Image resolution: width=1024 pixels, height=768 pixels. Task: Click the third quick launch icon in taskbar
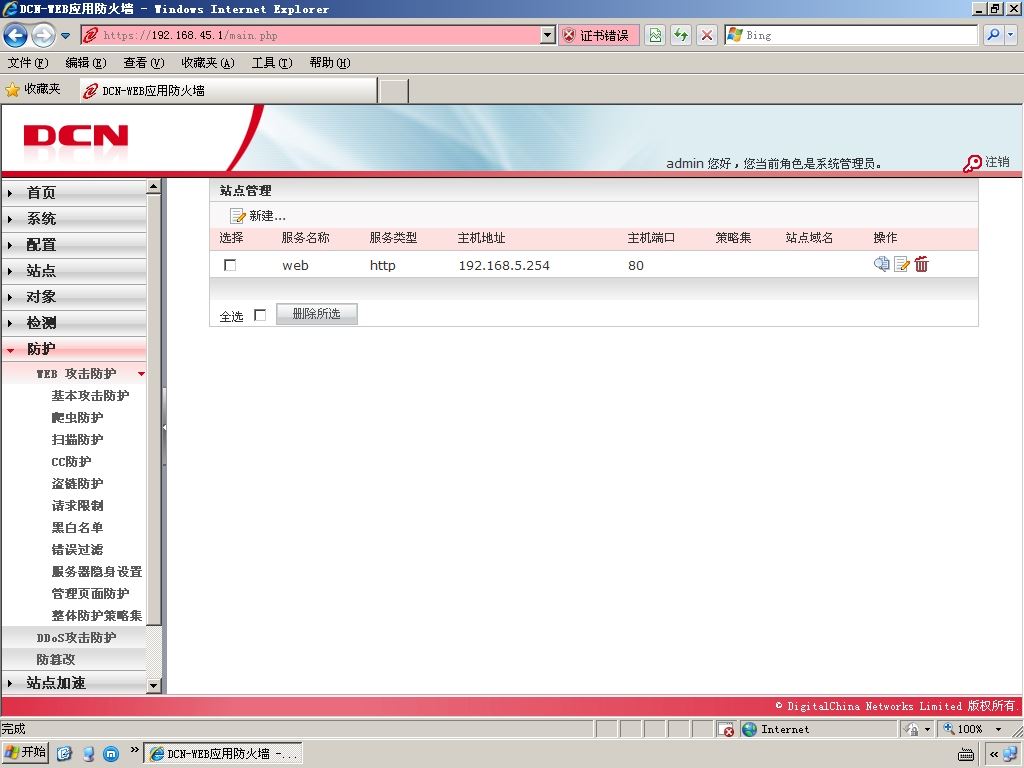[111, 754]
